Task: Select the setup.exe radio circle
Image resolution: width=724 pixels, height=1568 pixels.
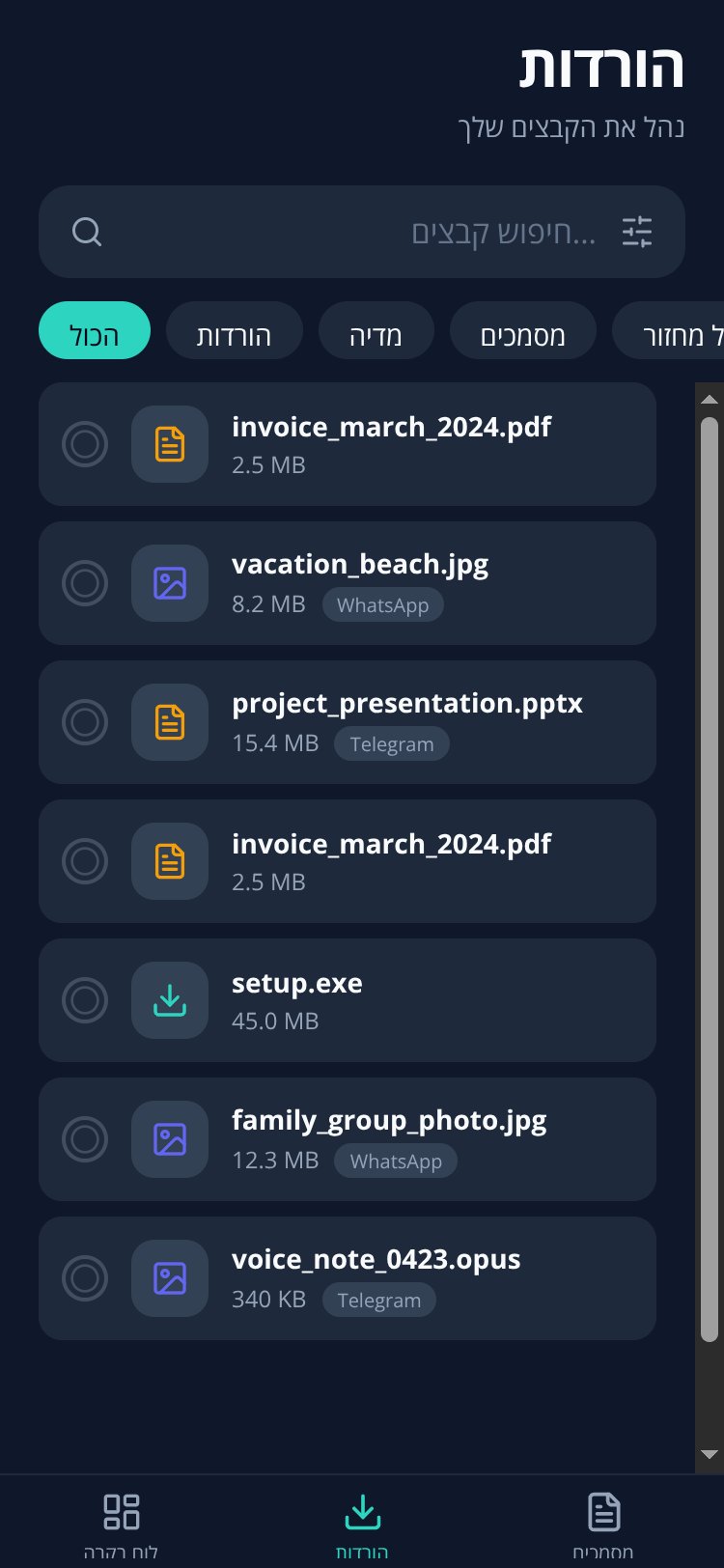Action: pyautogui.click(x=85, y=1000)
